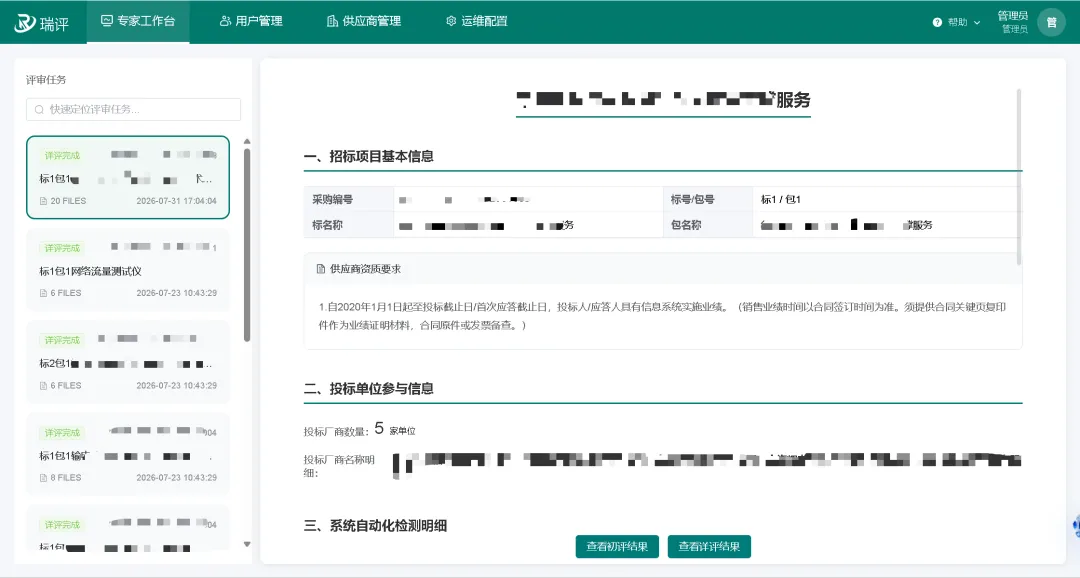The image size is (1080, 578).
Task: Open the 用户管理 menu
Action: pos(251,21)
